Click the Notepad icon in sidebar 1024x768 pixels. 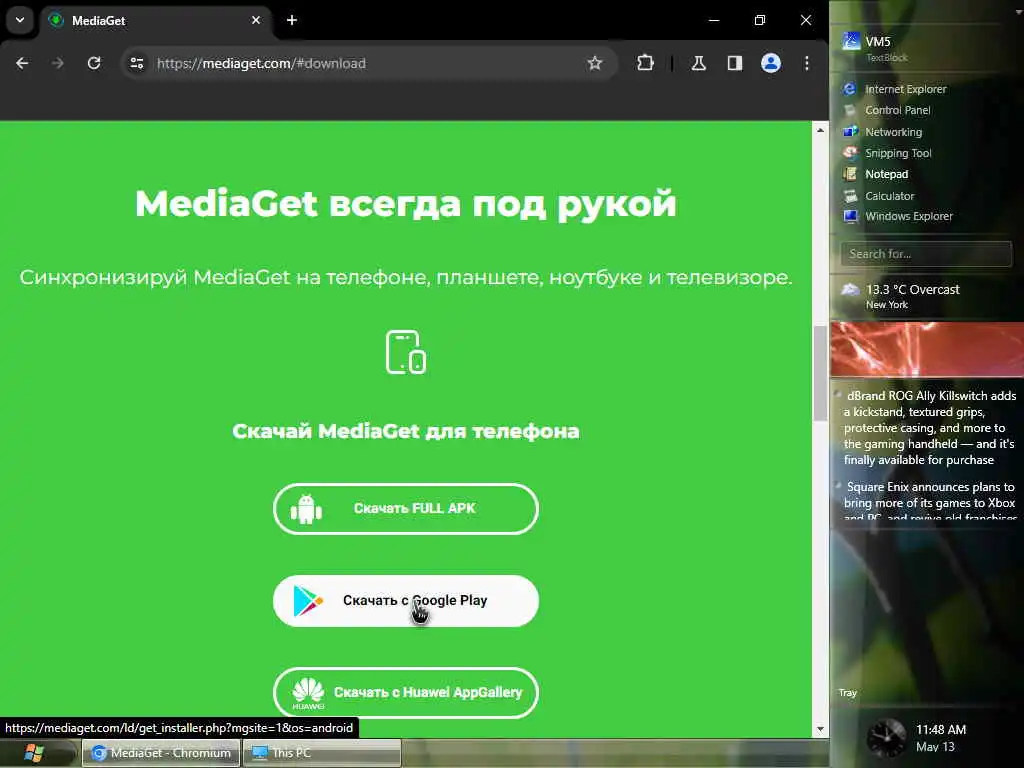(x=850, y=174)
